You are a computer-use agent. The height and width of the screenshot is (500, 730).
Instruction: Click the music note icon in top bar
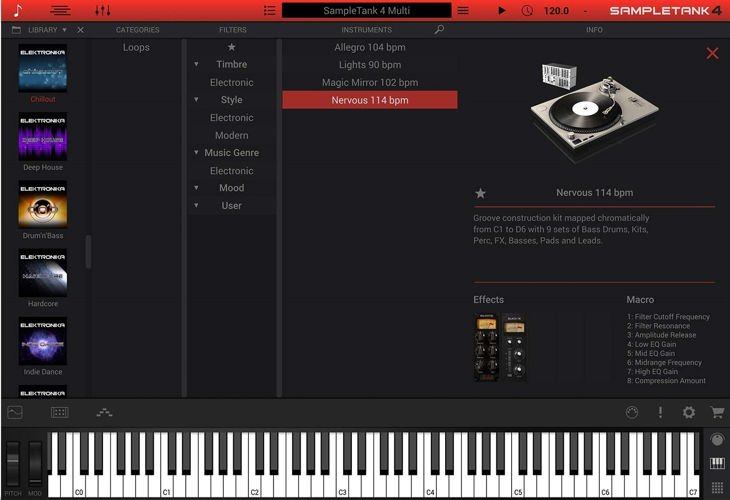pyautogui.click(x=17, y=10)
